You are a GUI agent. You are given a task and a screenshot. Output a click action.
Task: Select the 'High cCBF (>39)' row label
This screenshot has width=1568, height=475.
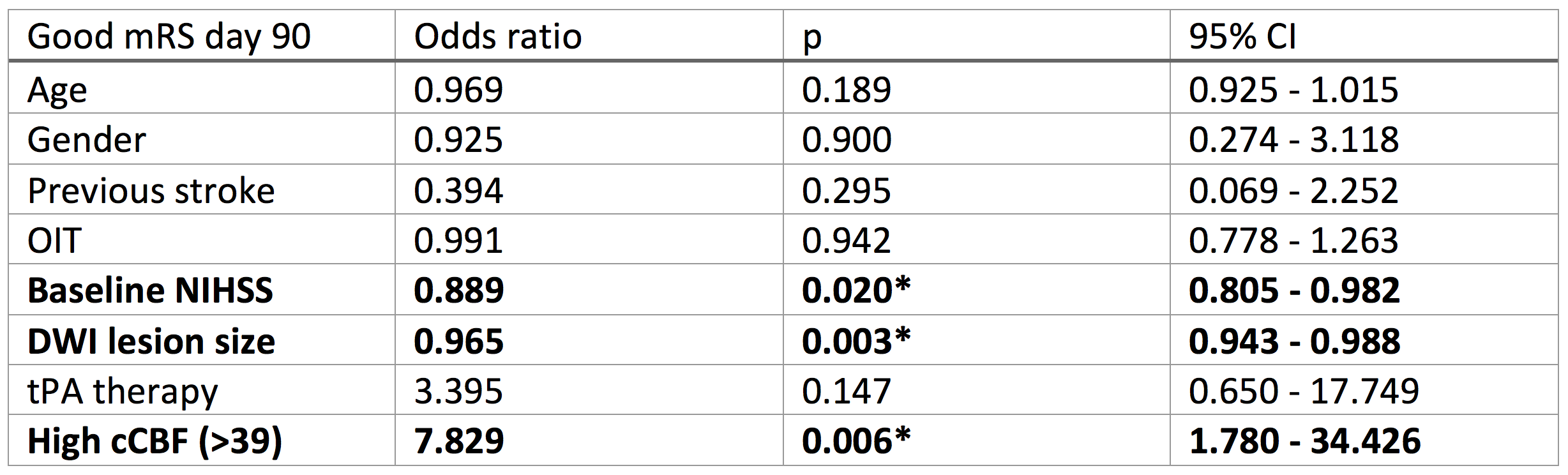155,441
